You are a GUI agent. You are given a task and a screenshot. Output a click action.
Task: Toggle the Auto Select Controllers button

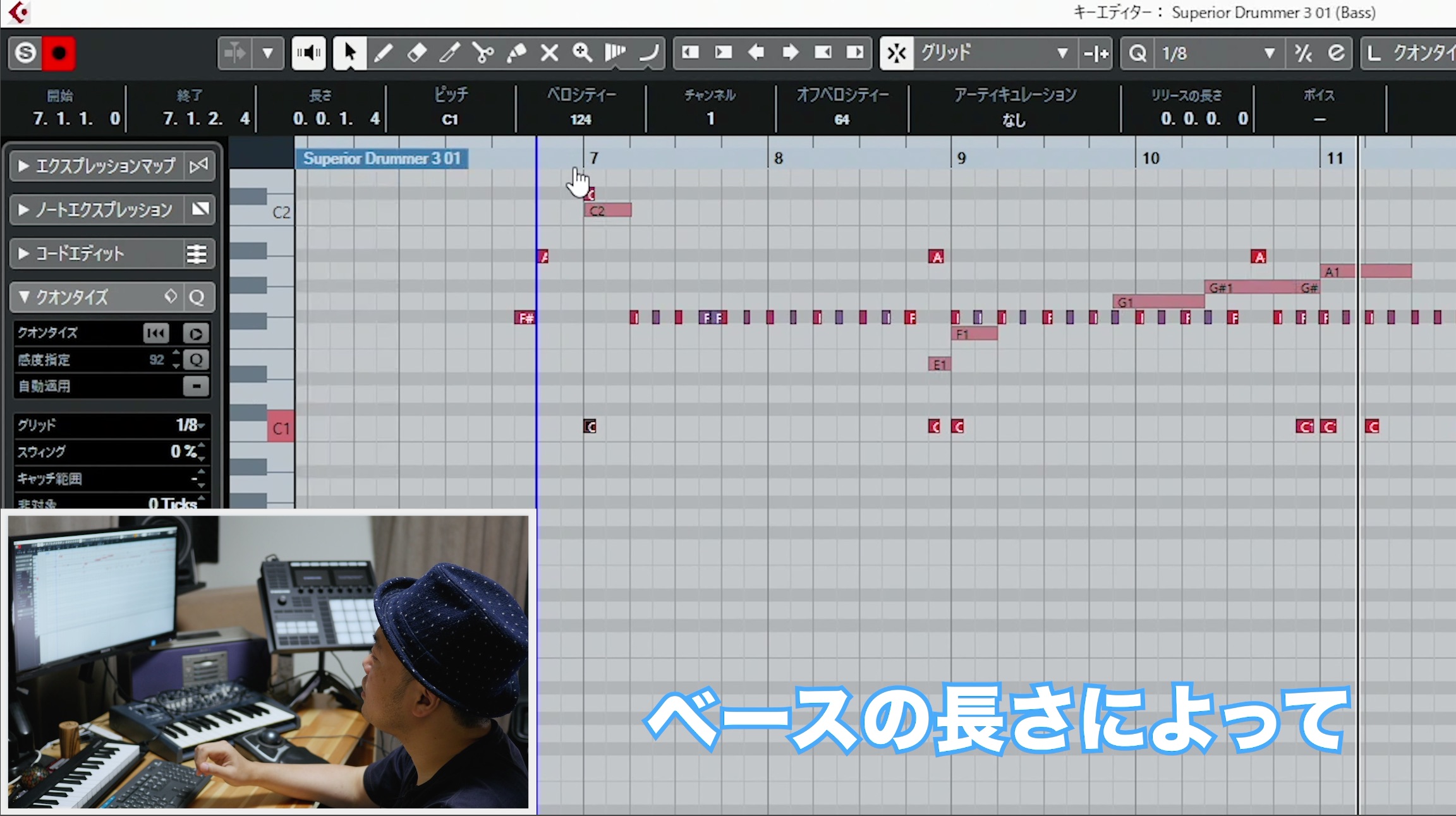234,53
